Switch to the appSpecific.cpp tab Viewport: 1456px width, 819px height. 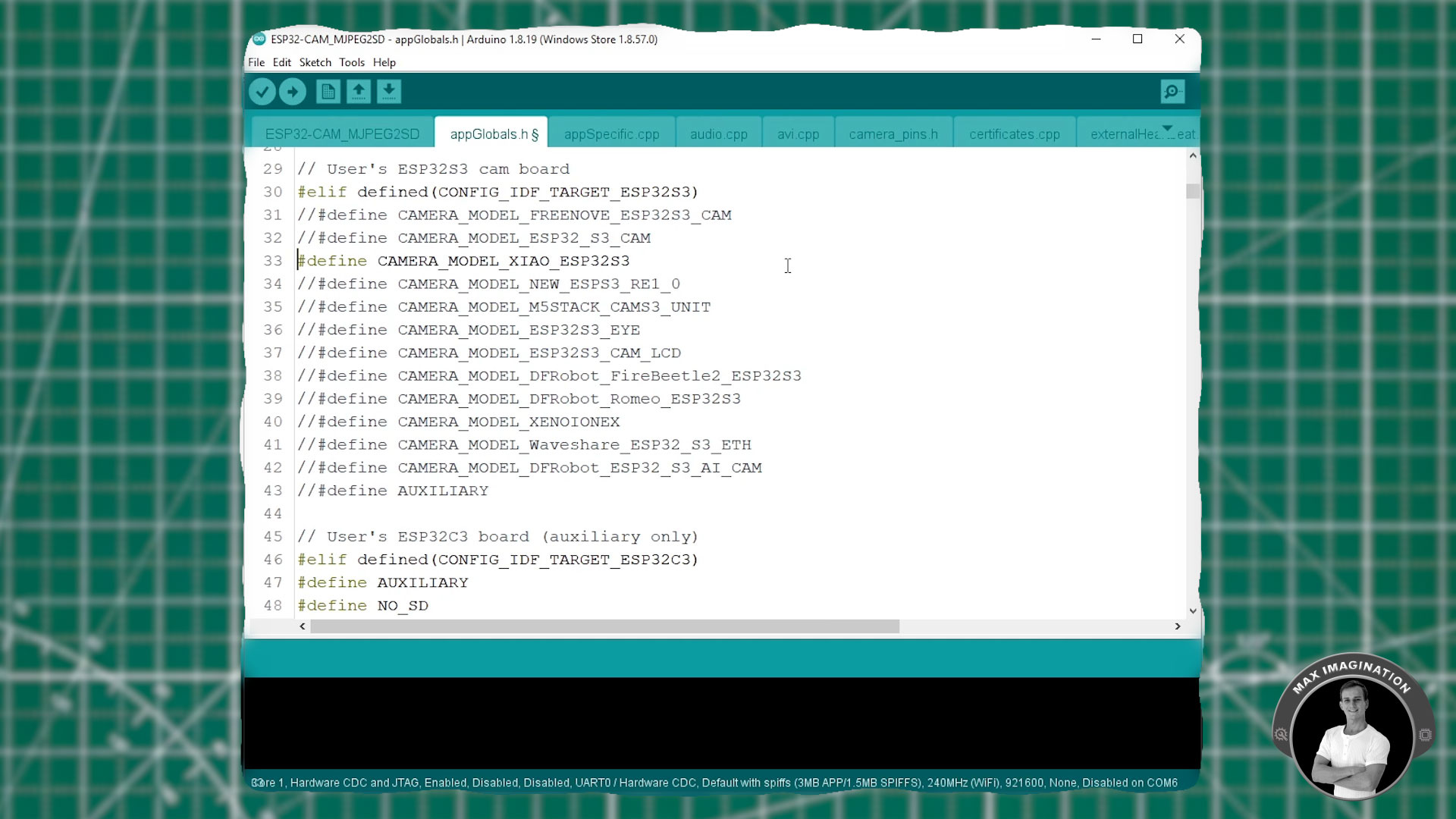point(611,133)
